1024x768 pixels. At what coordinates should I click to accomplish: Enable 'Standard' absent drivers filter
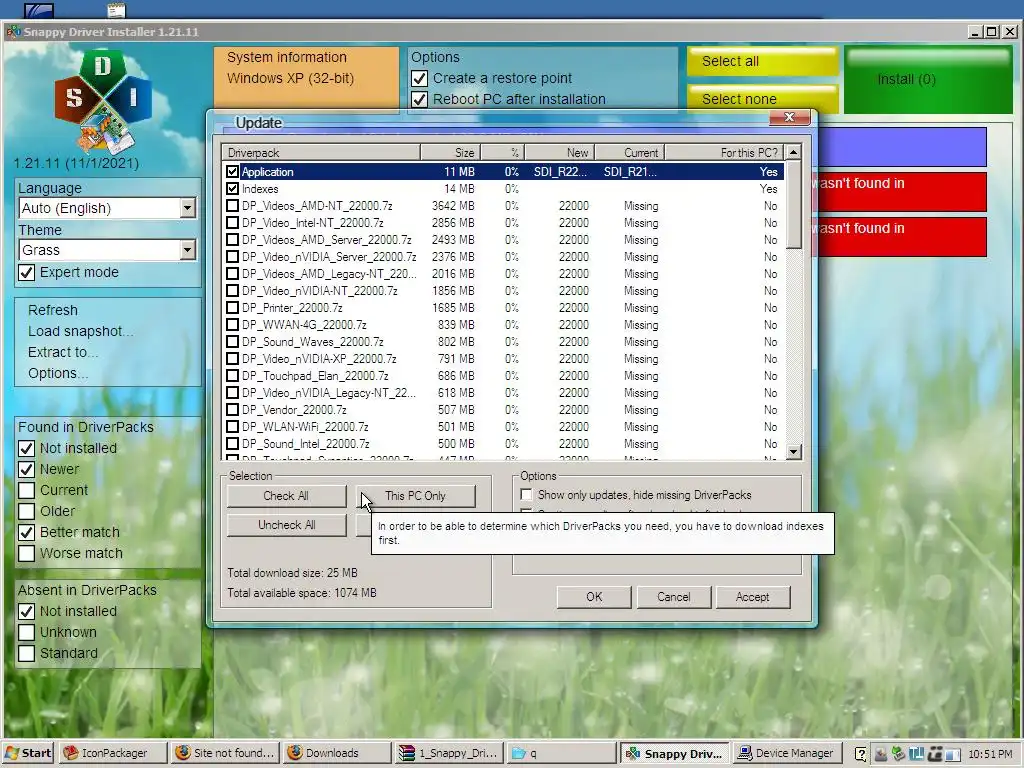pos(26,654)
